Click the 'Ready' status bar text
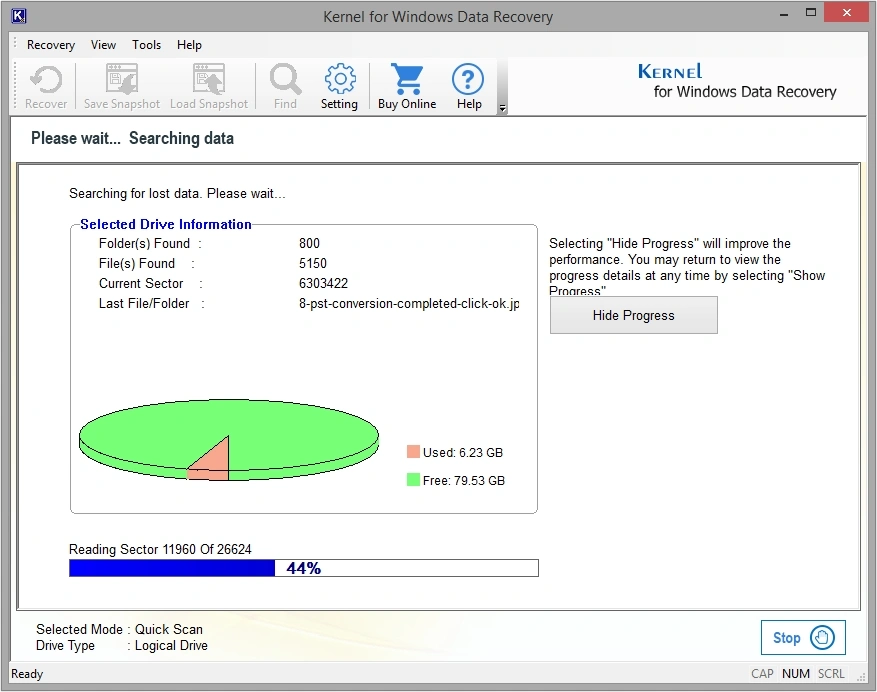The width and height of the screenshot is (877, 692). (27, 674)
